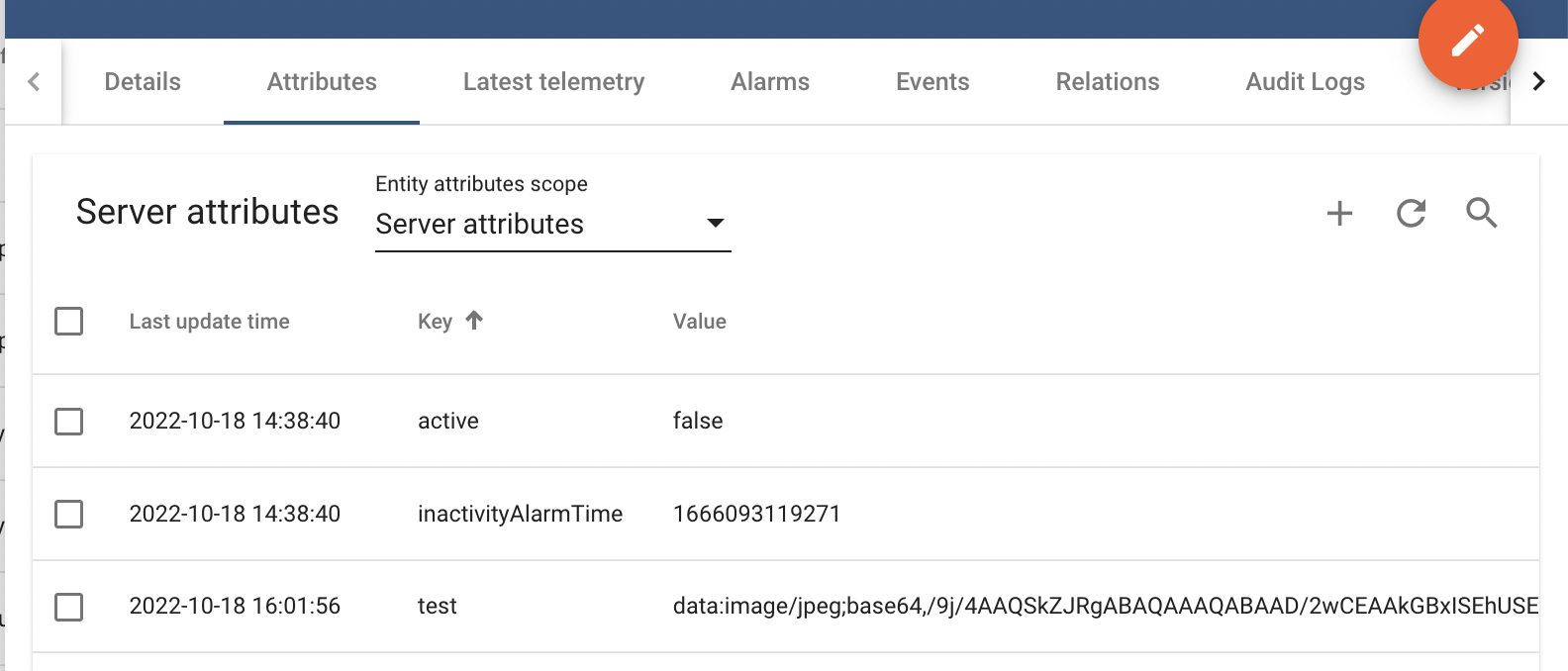Switch to the Latest telemetry tab
Image resolution: width=1568 pixels, height=671 pixels.
(553, 81)
